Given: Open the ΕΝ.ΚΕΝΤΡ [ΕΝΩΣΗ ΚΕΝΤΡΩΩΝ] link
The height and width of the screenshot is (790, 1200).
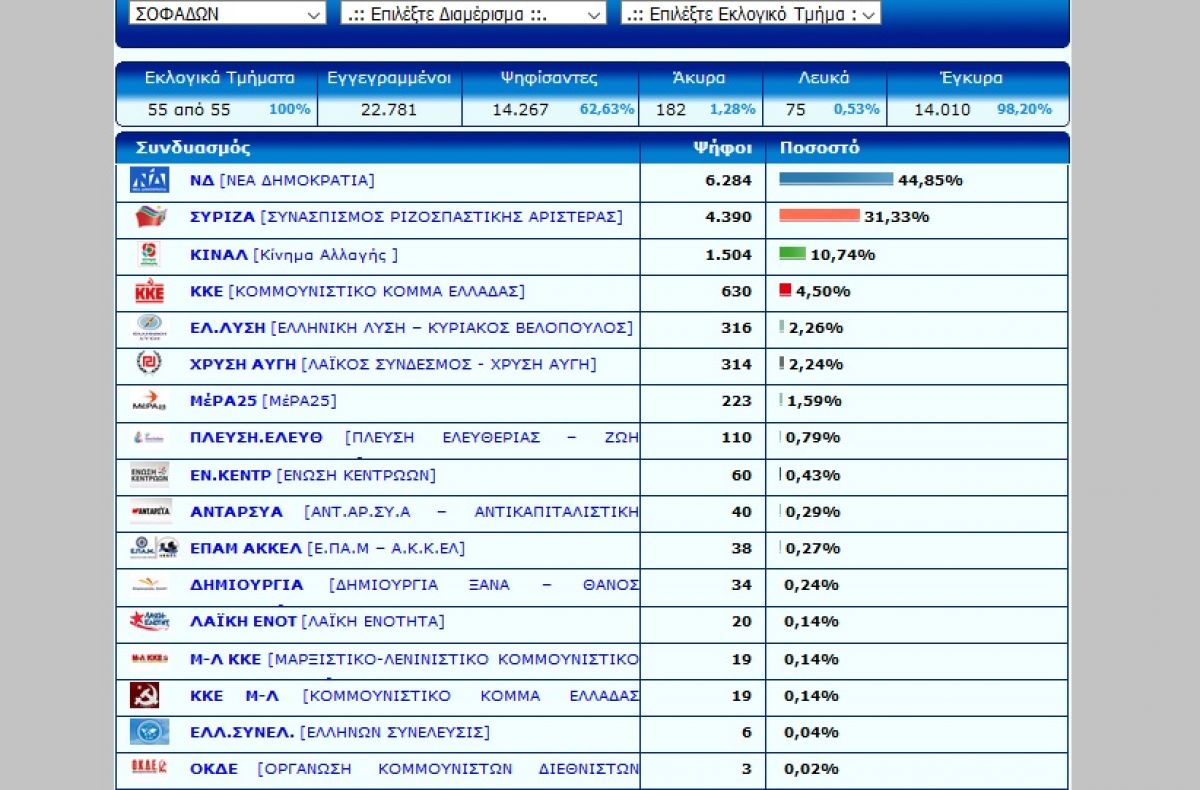Looking at the screenshot, I should point(313,475).
